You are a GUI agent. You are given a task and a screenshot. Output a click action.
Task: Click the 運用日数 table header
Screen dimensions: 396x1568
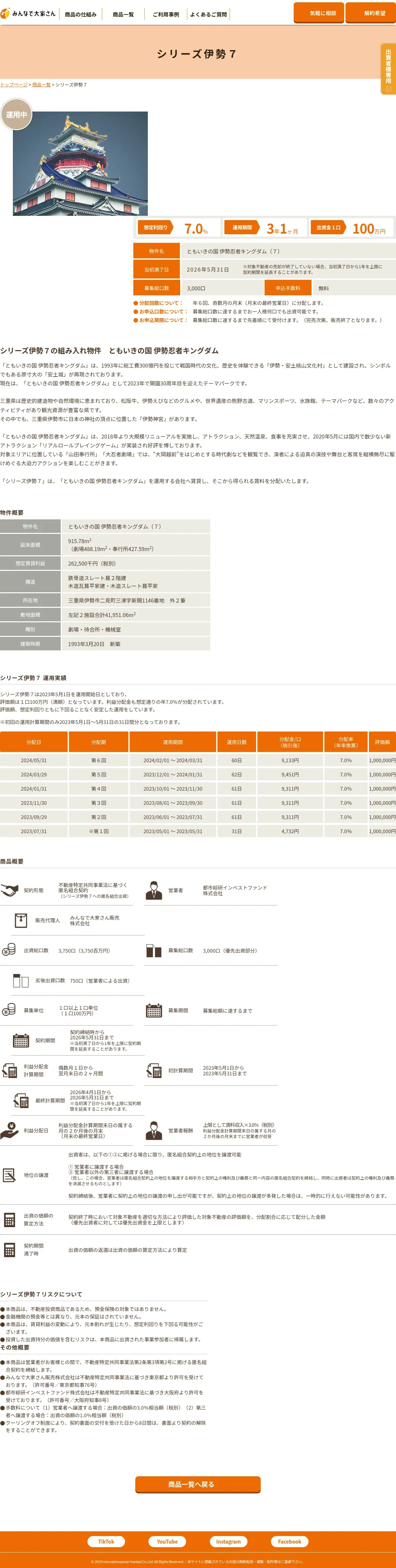[237, 742]
